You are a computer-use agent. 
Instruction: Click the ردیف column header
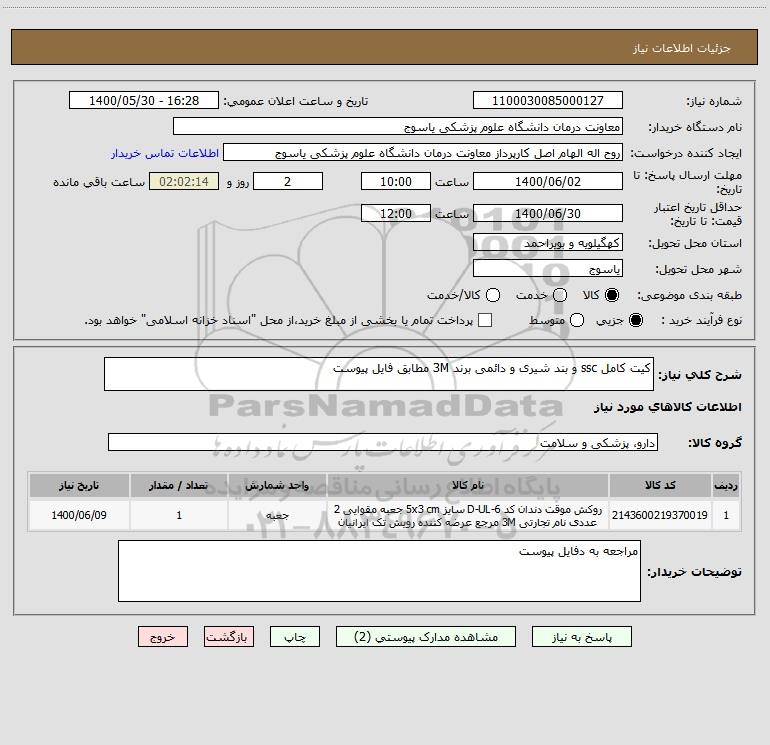pyautogui.click(x=726, y=485)
